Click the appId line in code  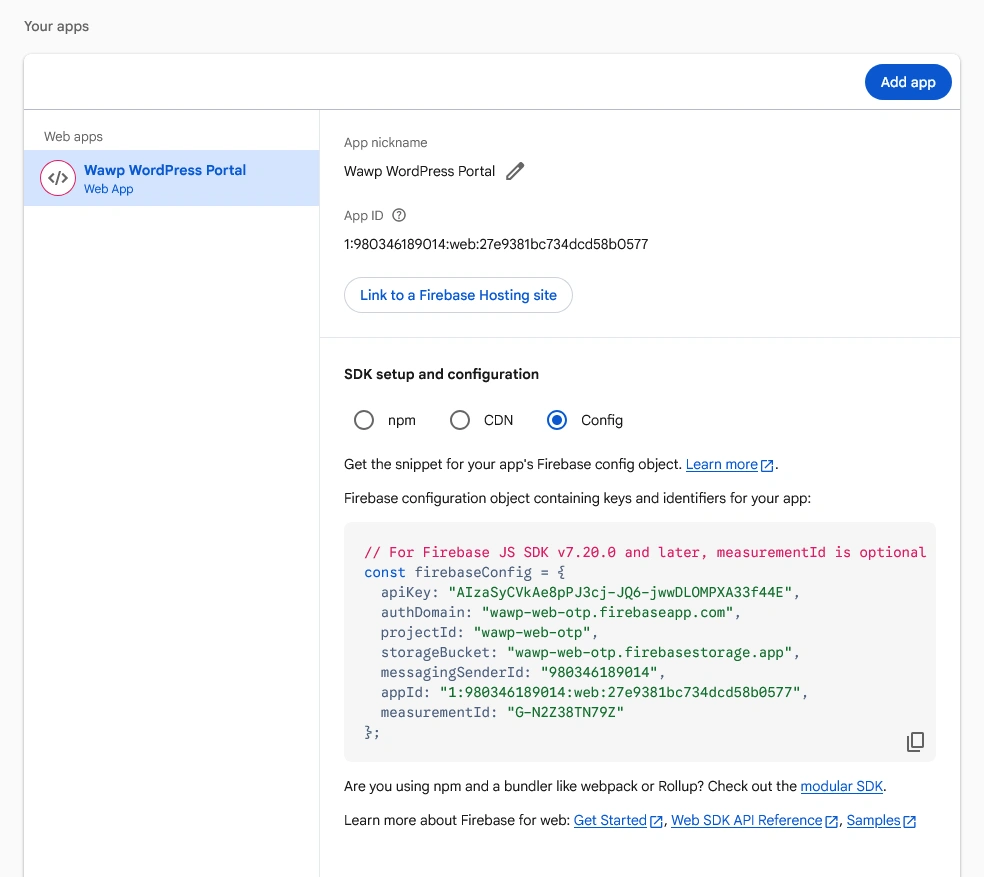[594, 692]
